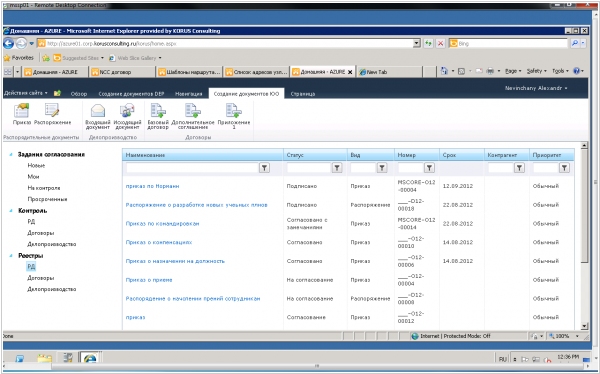Open the Suggested Sites dropdown
This screenshot has width=600, height=374.
79,58
